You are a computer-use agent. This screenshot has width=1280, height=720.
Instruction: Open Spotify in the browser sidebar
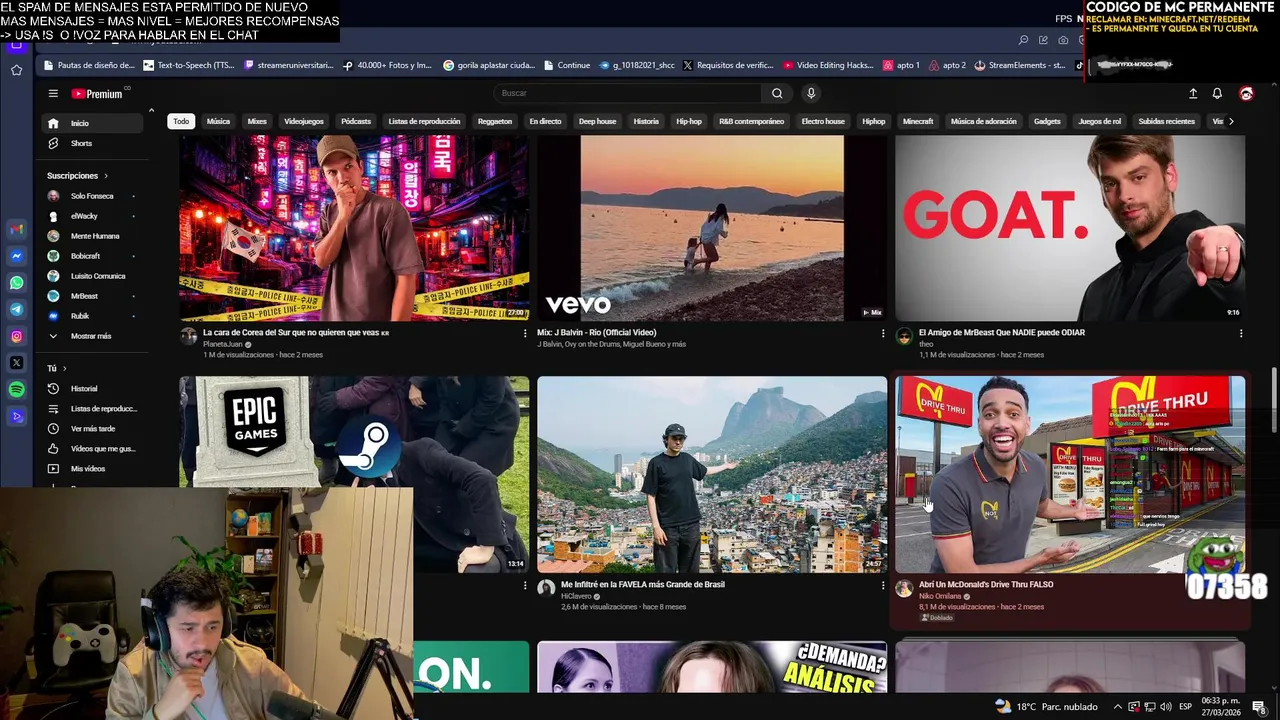(x=17, y=390)
